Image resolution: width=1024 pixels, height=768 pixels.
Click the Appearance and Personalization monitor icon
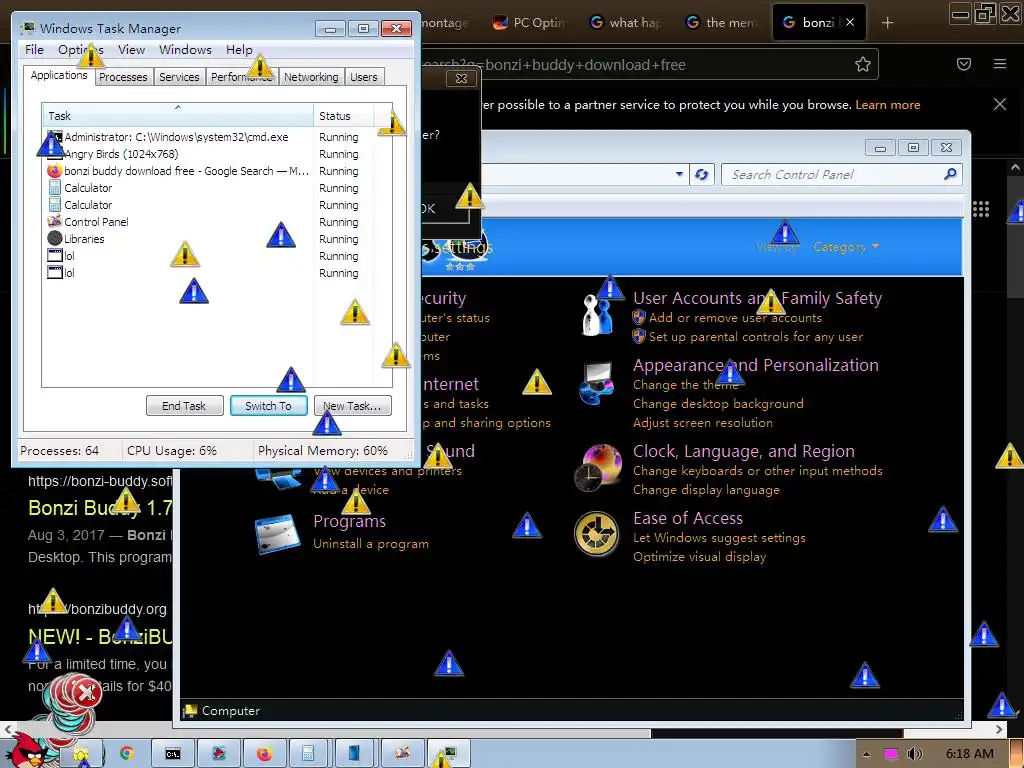click(597, 383)
